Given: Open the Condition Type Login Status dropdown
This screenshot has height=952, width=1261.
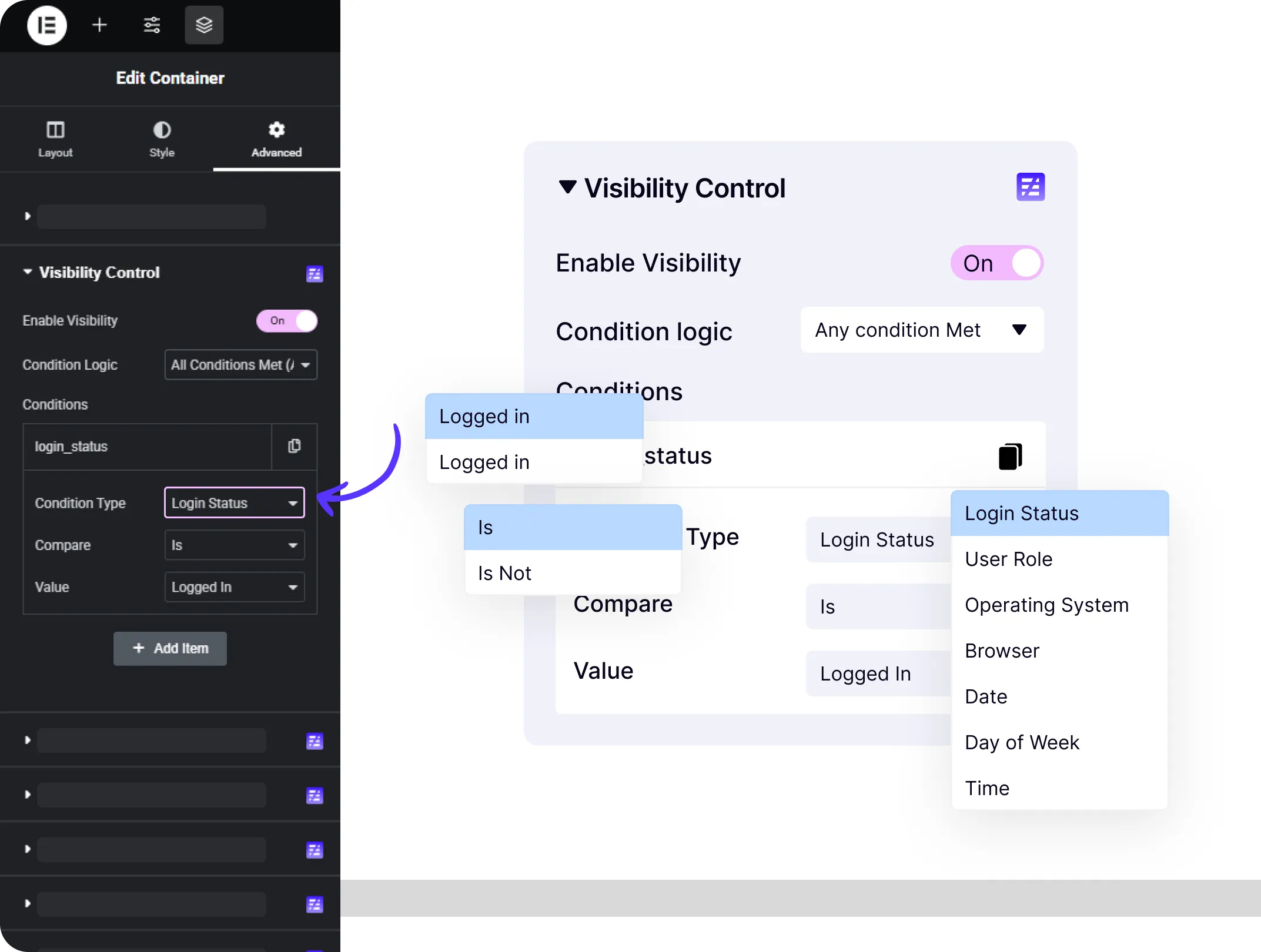Looking at the screenshot, I should 235,503.
